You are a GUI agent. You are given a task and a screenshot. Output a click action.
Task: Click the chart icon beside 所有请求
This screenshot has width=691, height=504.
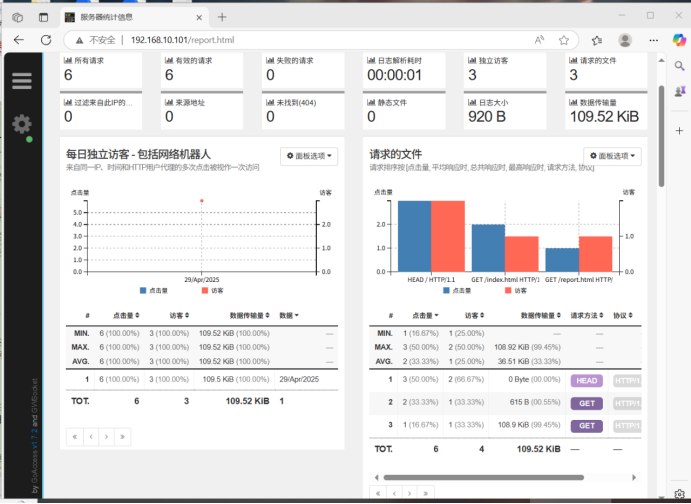(x=67, y=60)
